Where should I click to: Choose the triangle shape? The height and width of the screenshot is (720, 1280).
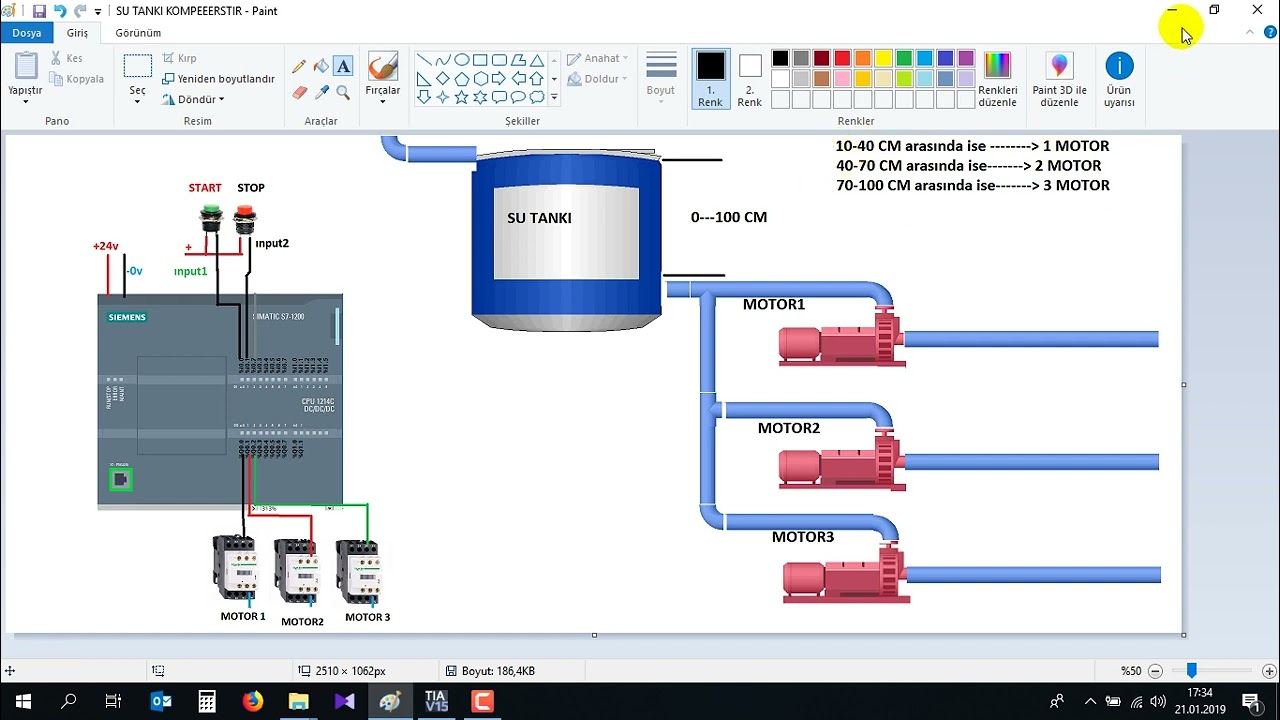(537, 60)
